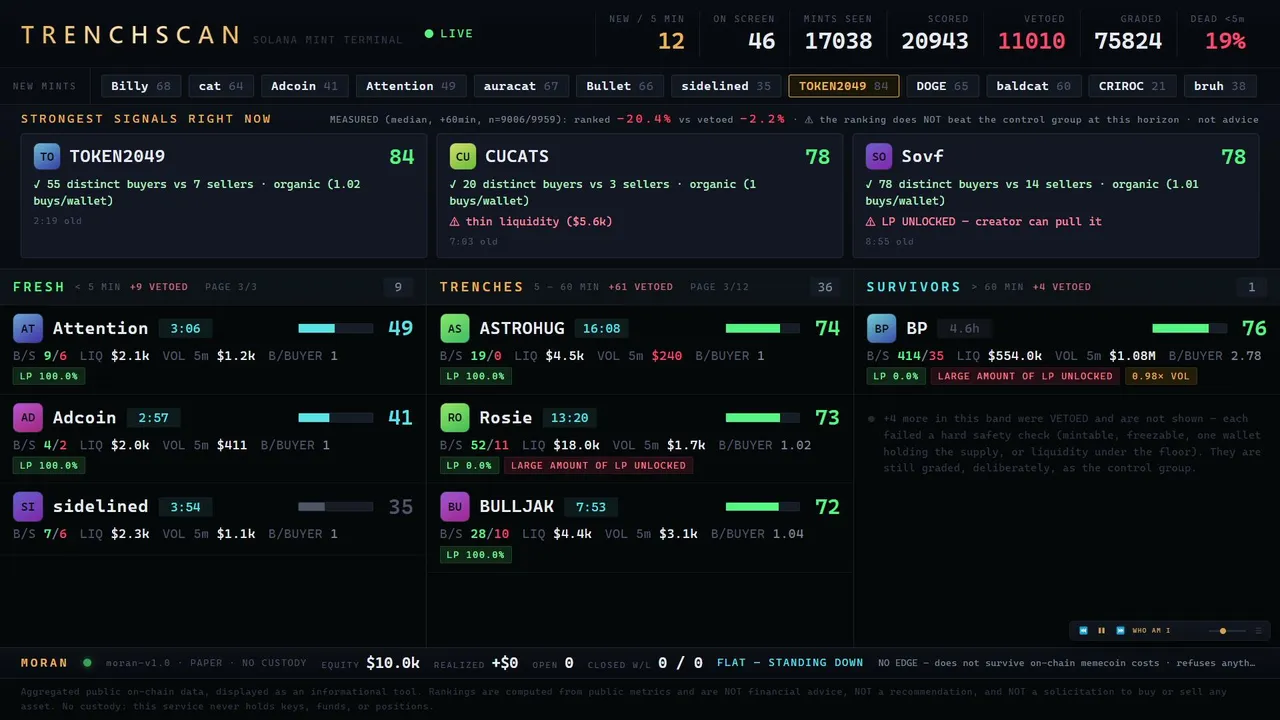This screenshot has height=720, width=1280.
Task: Open the Sovf strongest signal card title
Action: coord(922,157)
